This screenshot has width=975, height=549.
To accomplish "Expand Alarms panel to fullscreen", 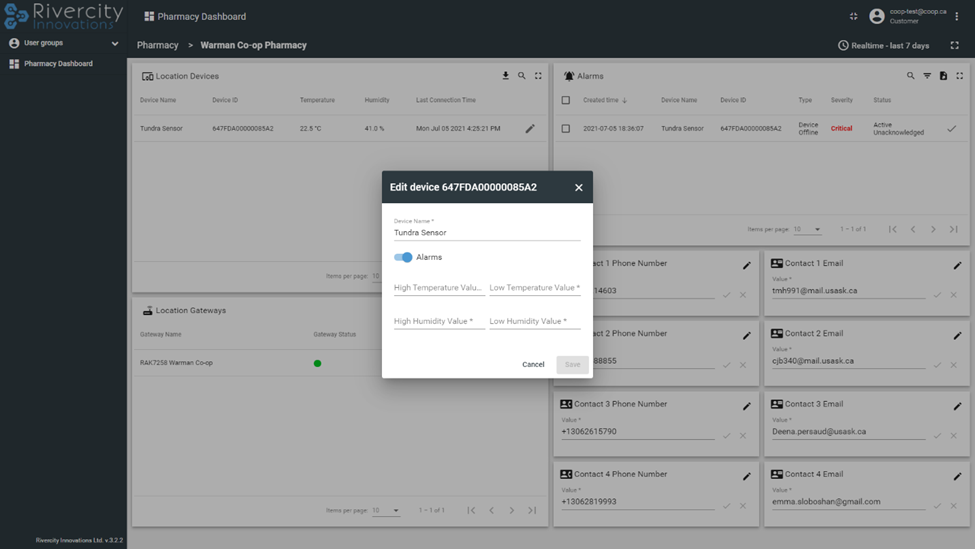I will click(x=959, y=76).
